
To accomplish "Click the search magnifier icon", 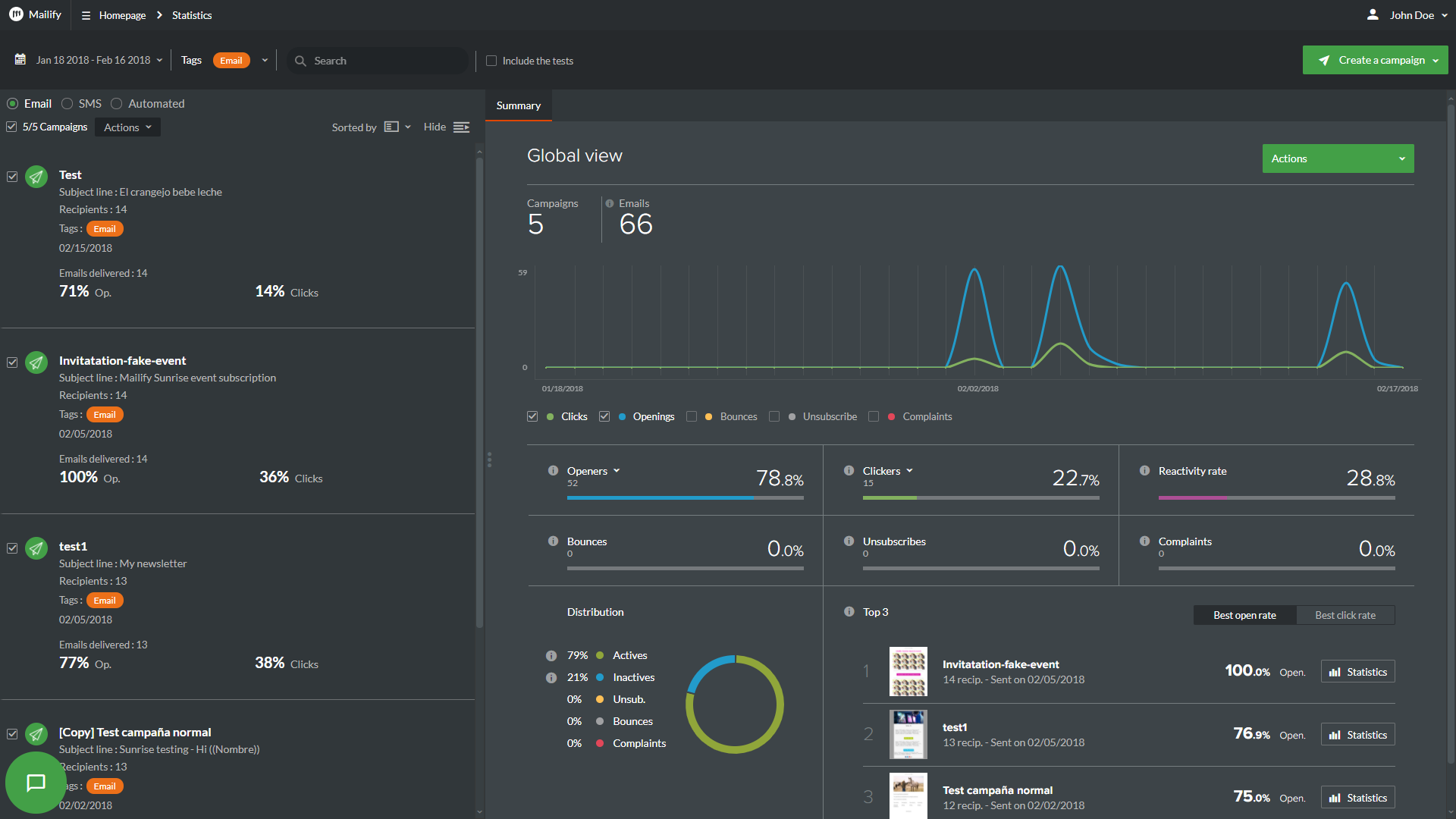I will 300,61.
